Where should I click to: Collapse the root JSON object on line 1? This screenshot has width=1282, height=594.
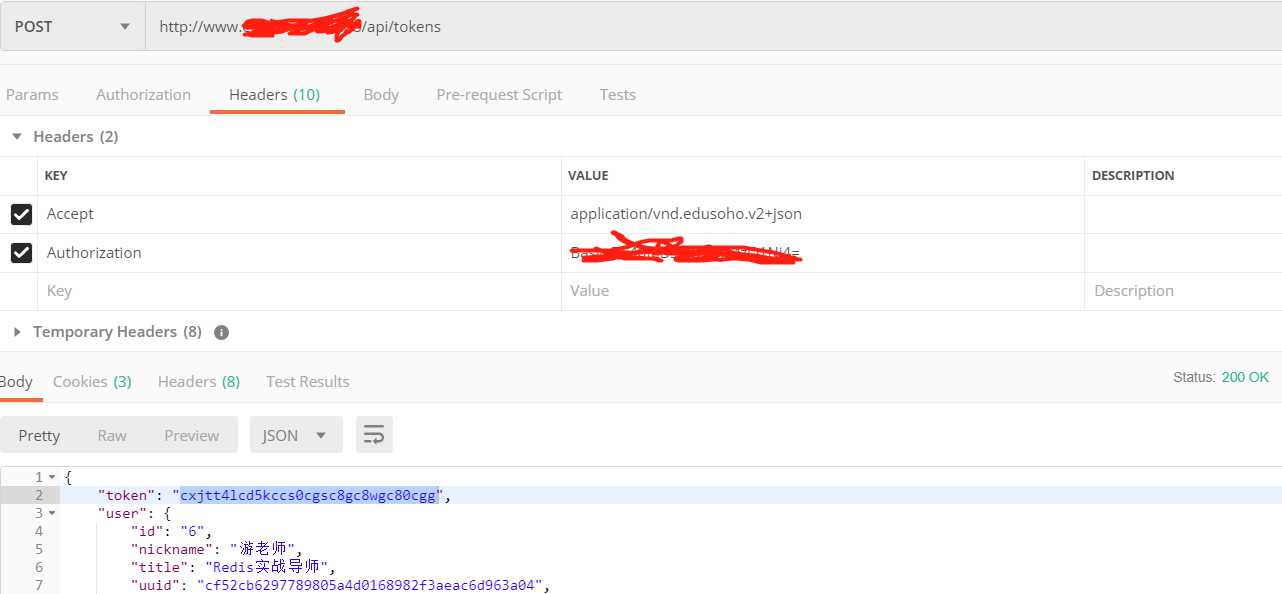[53, 478]
